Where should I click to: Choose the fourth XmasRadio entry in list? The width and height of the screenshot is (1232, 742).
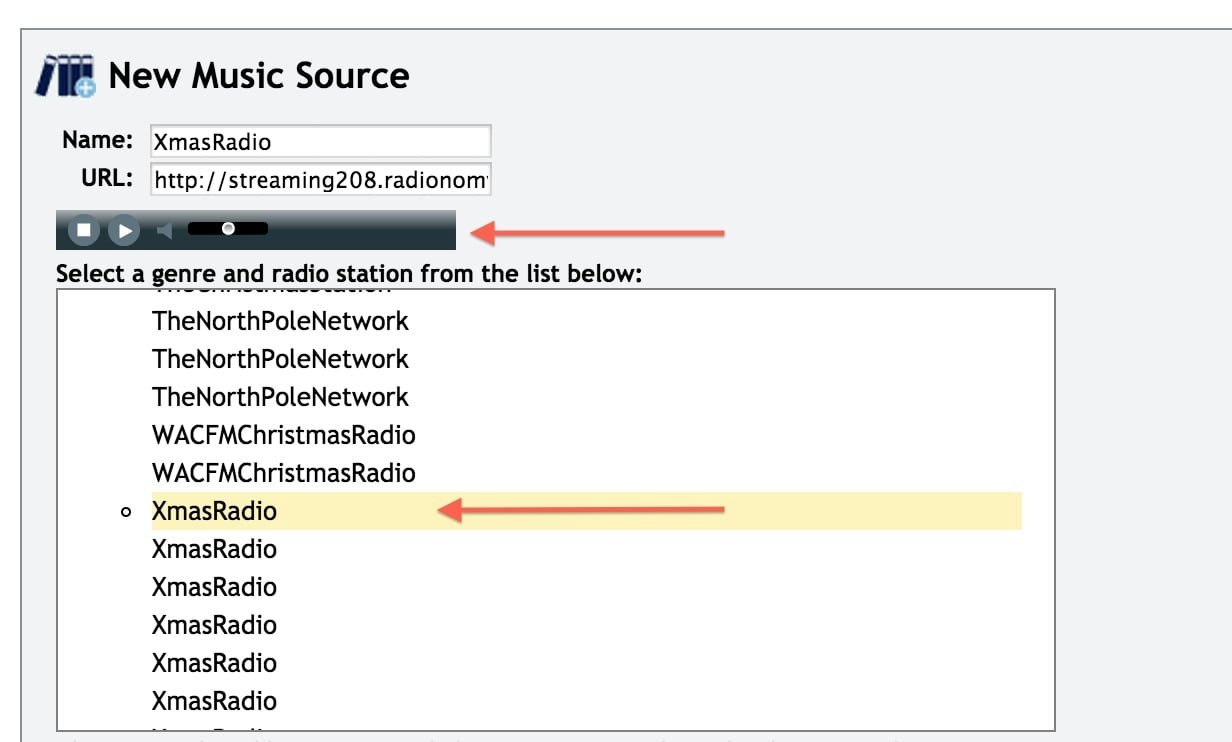(214, 625)
